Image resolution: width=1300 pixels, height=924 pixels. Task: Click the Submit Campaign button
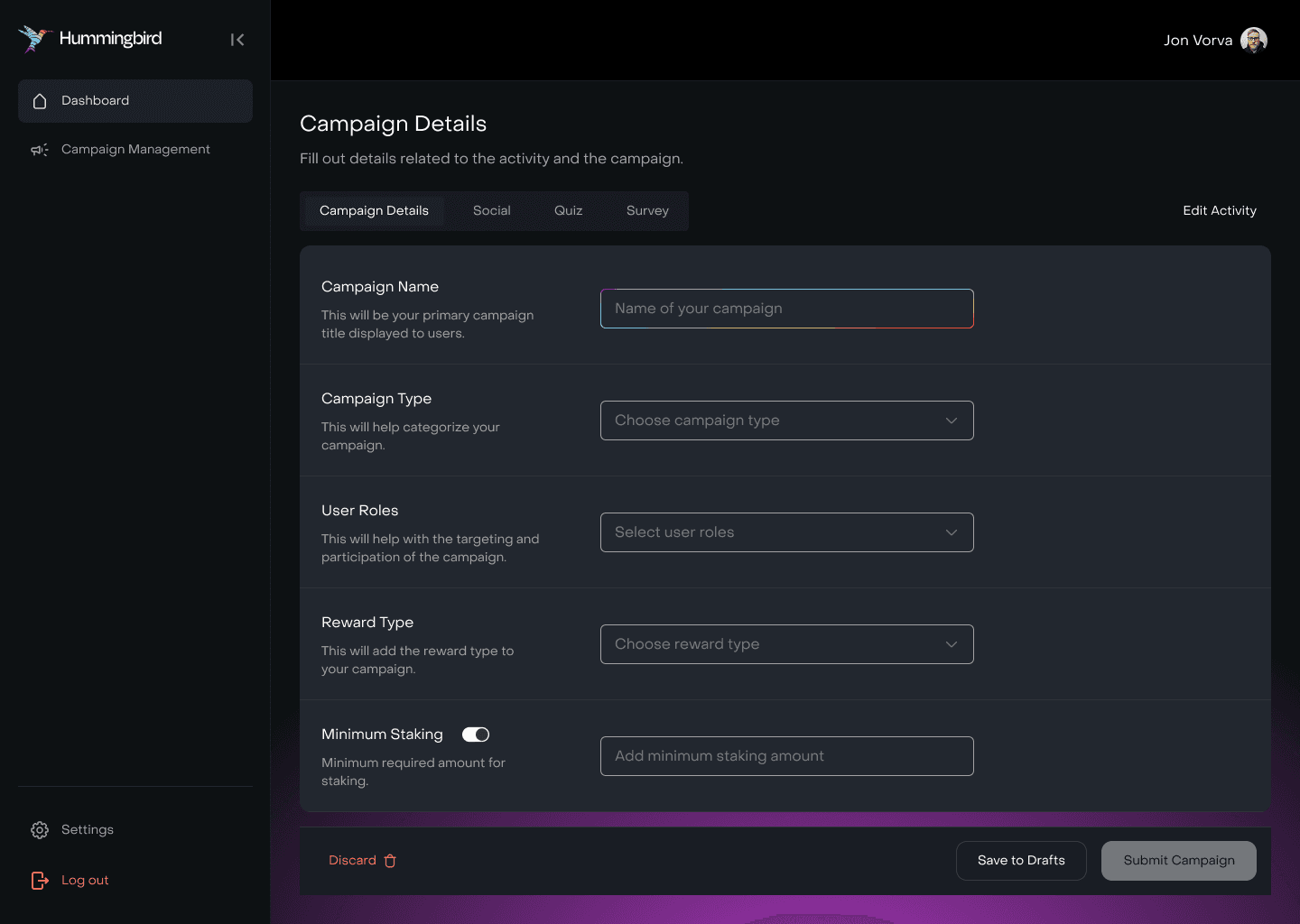(x=1179, y=861)
